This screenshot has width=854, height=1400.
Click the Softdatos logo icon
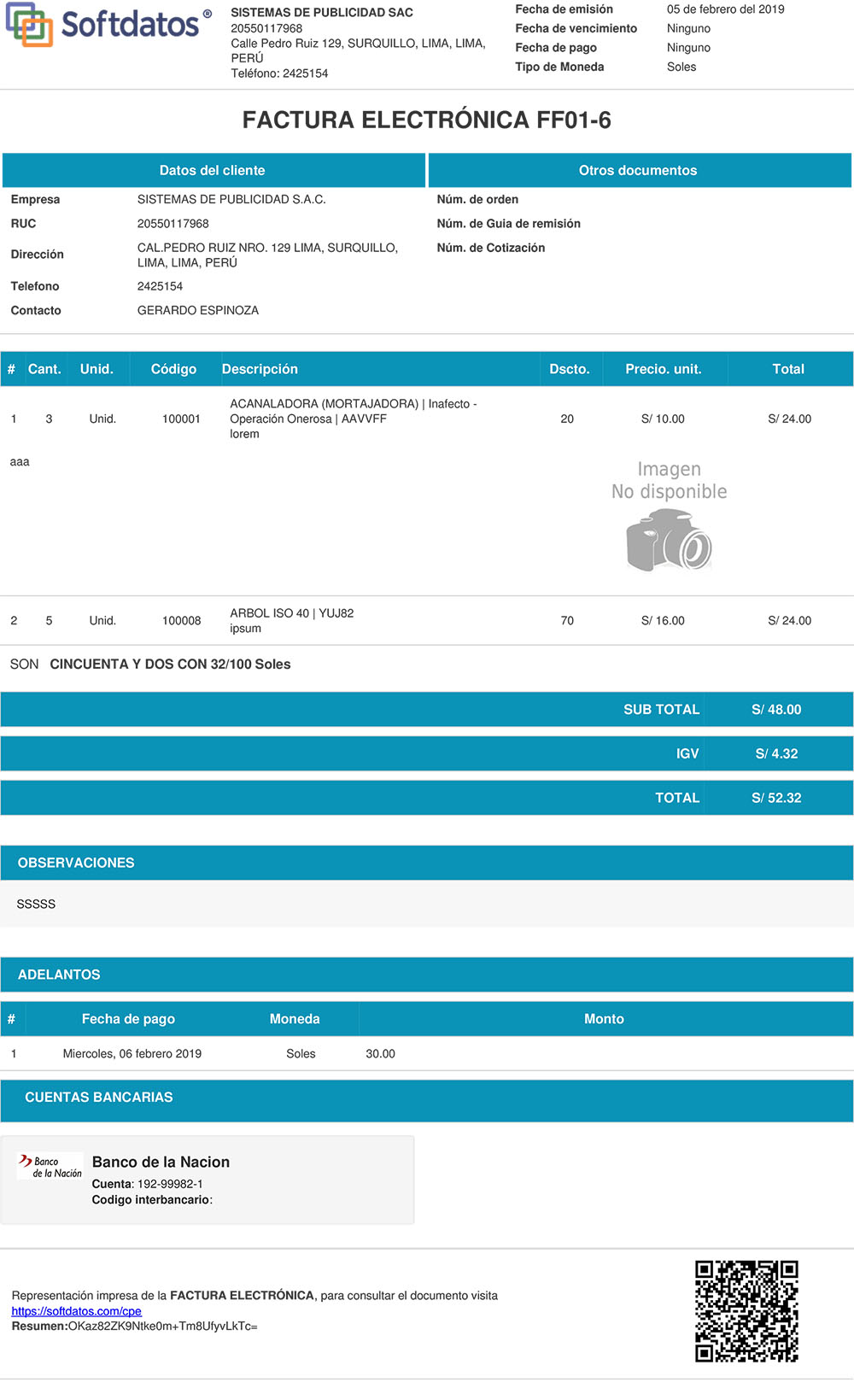coord(29,25)
